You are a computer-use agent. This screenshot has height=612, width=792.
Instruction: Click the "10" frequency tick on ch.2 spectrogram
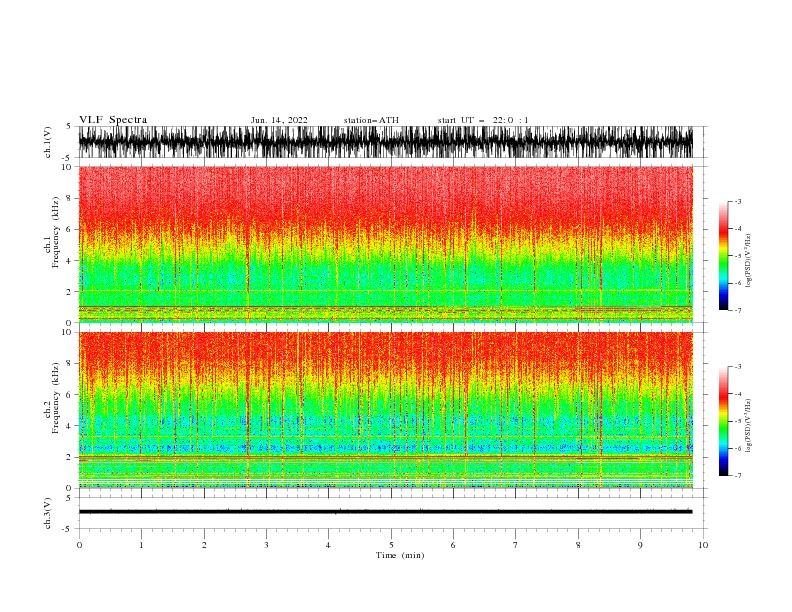[67, 332]
